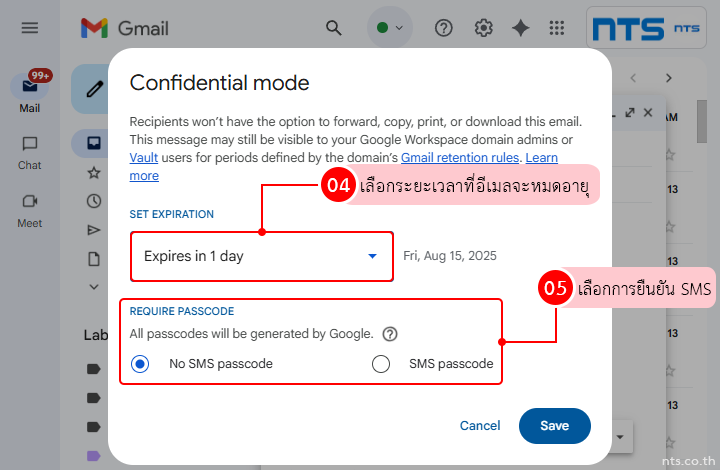Viewport: 720px width, 470px height.
Task: Open the Expires in 1 day dropdown
Action: pos(262,256)
